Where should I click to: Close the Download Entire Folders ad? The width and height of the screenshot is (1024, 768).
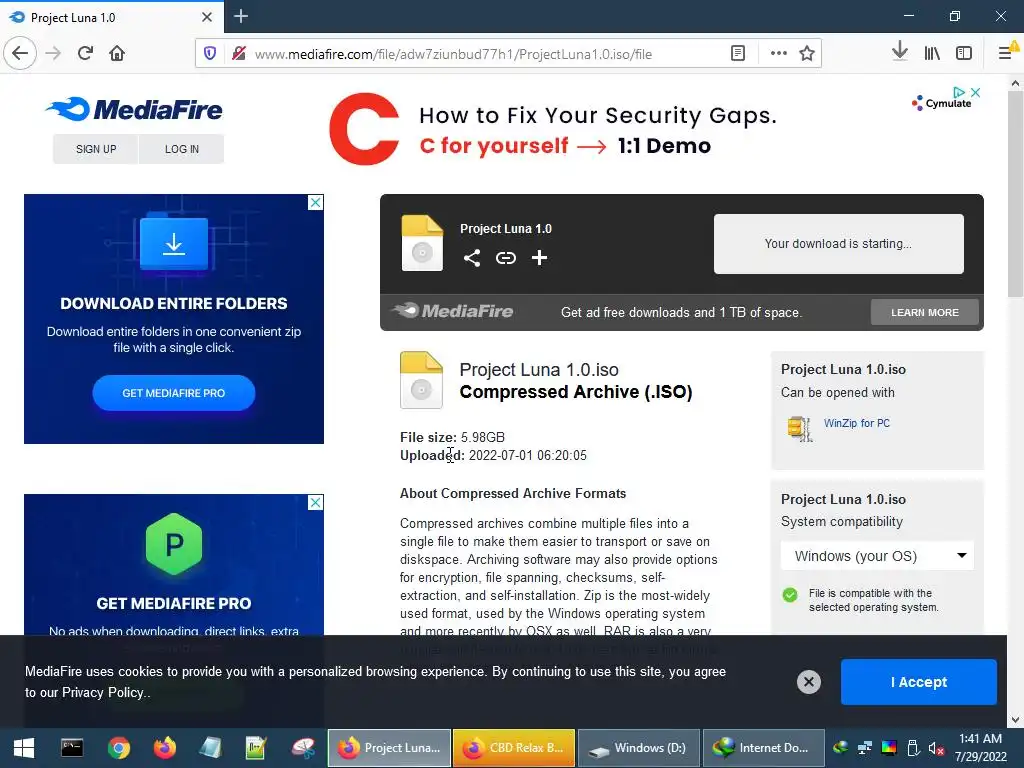(x=315, y=202)
